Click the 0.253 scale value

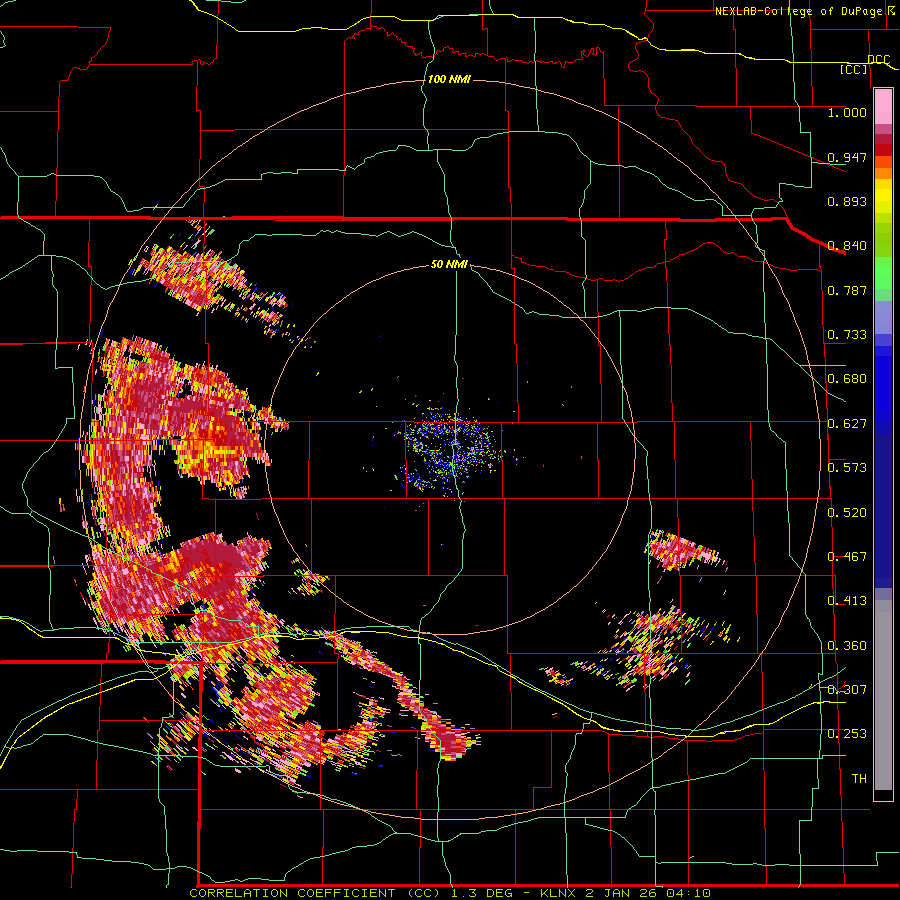click(847, 734)
